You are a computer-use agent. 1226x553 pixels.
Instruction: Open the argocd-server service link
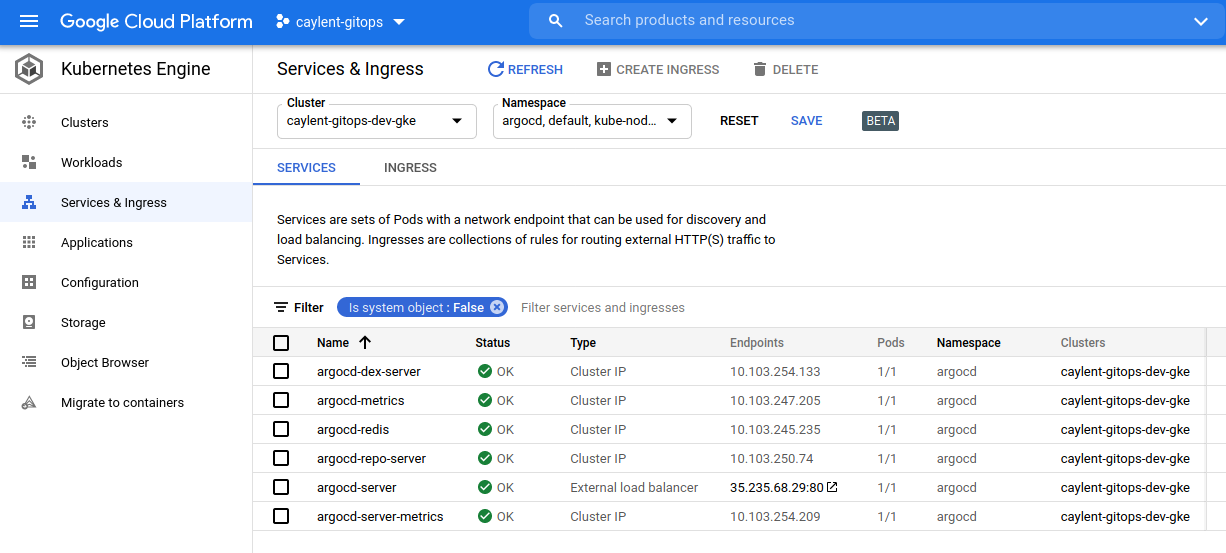(357, 487)
